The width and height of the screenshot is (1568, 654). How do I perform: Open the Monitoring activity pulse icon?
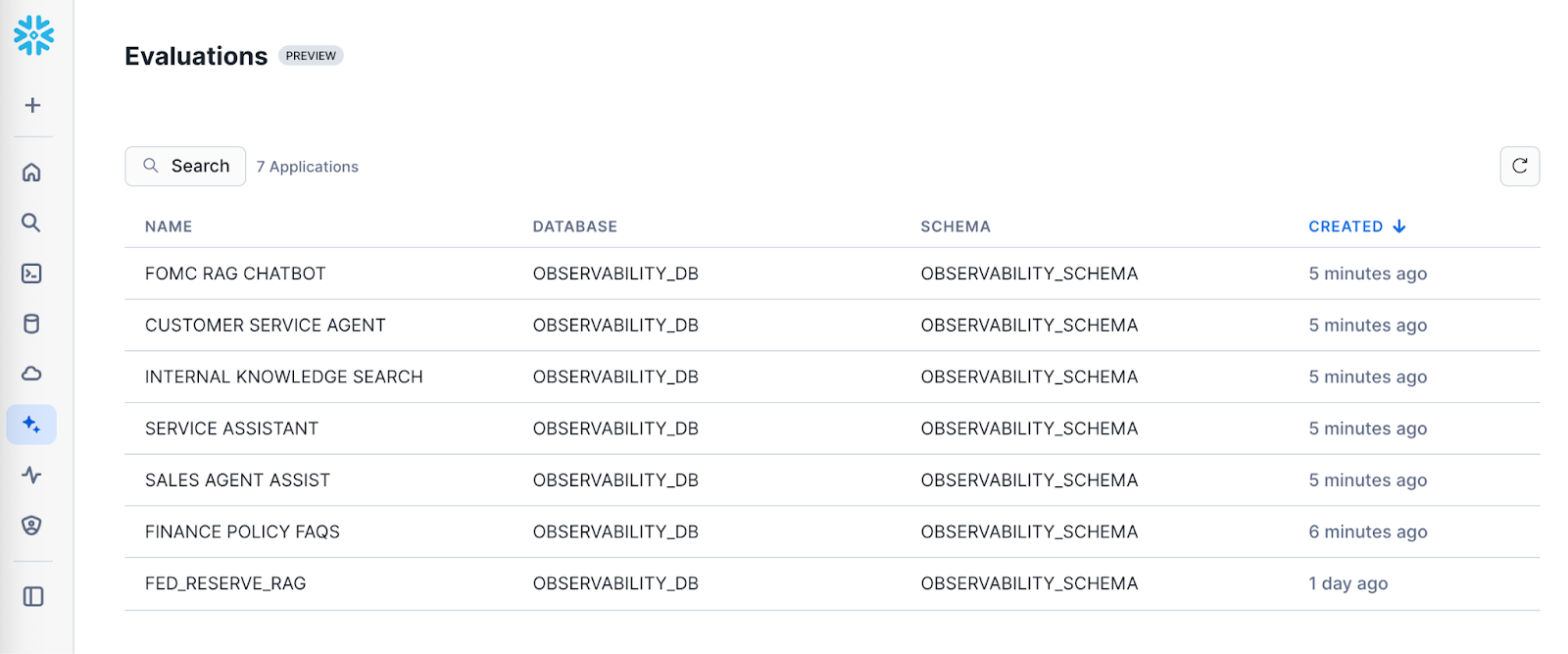coord(31,475)
